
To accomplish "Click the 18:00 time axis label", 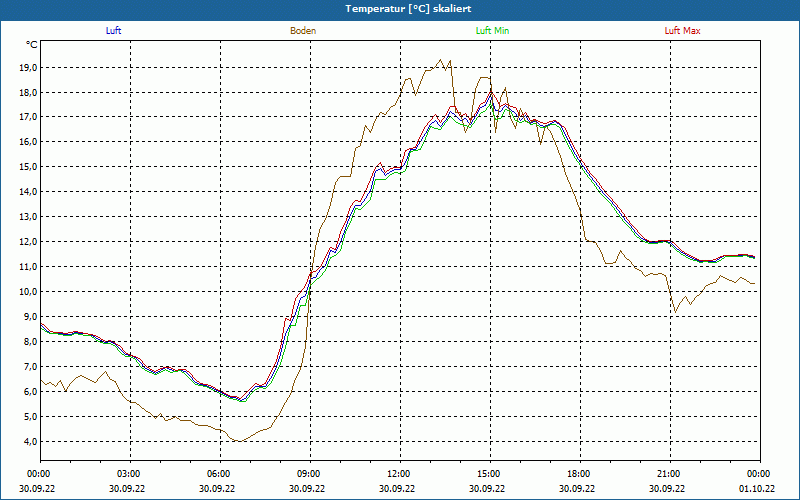I will [x=578, y=474].
